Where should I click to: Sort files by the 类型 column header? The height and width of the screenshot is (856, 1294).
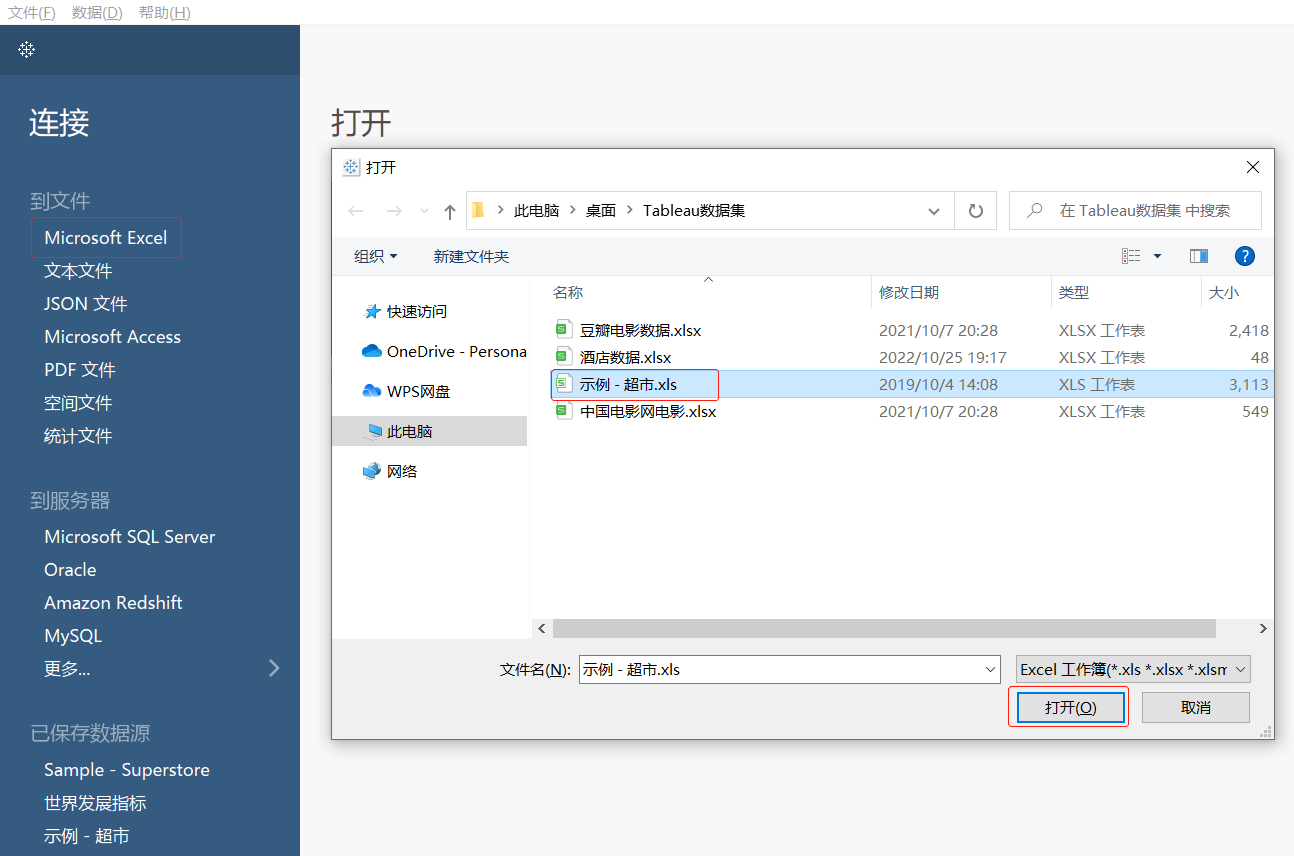coord(1074,292)
